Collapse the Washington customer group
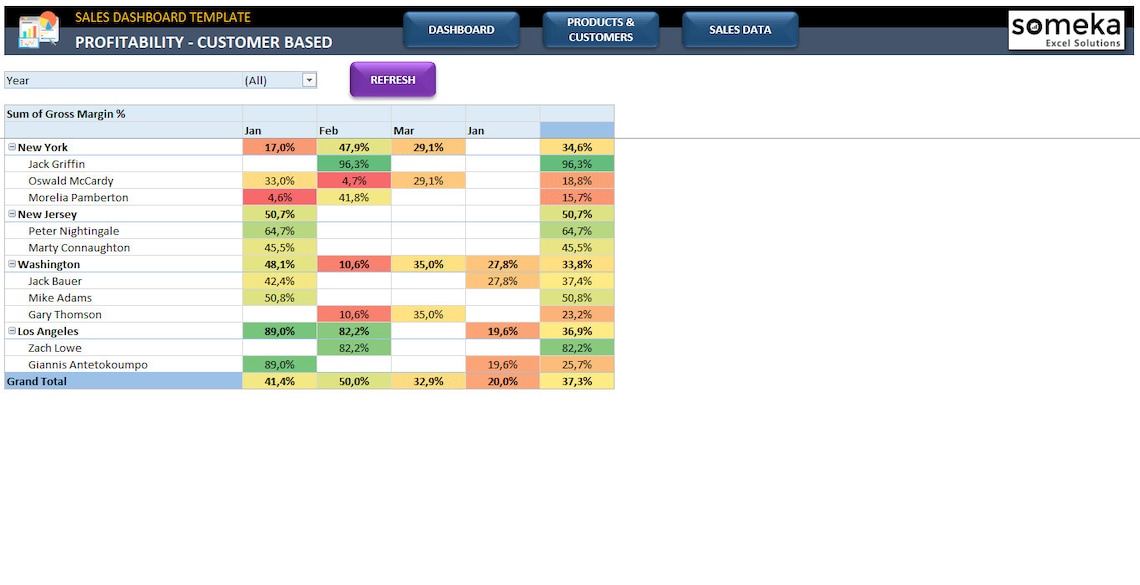Screen dimensions: 1140x585 point(10,264)
